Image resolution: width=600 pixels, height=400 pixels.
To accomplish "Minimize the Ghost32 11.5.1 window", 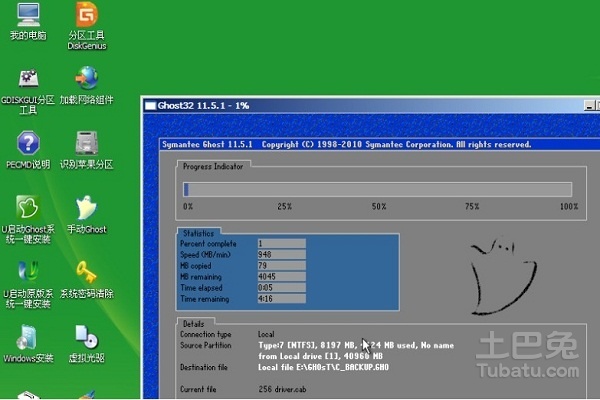I will tap(589, 106).
